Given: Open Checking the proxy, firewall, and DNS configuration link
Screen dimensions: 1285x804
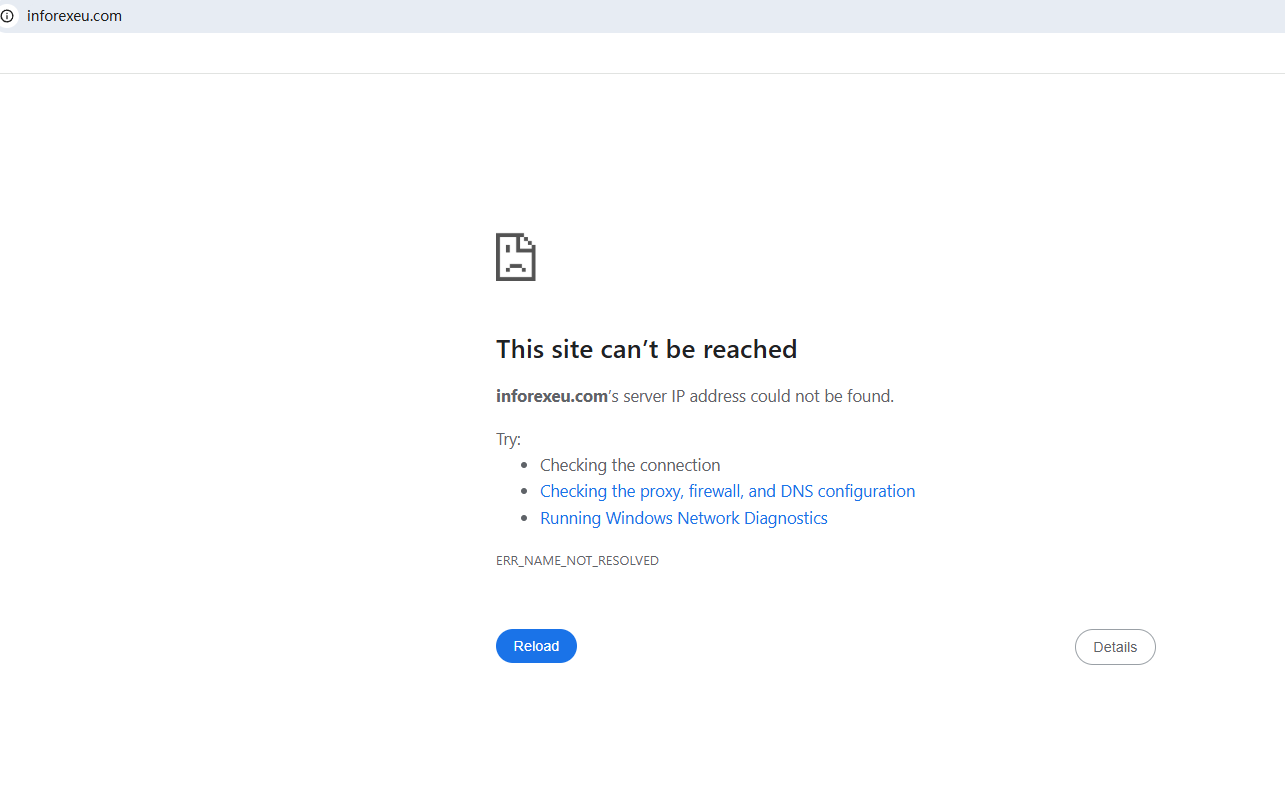Looking at the screenshot, I should click(x=727, y=491).
